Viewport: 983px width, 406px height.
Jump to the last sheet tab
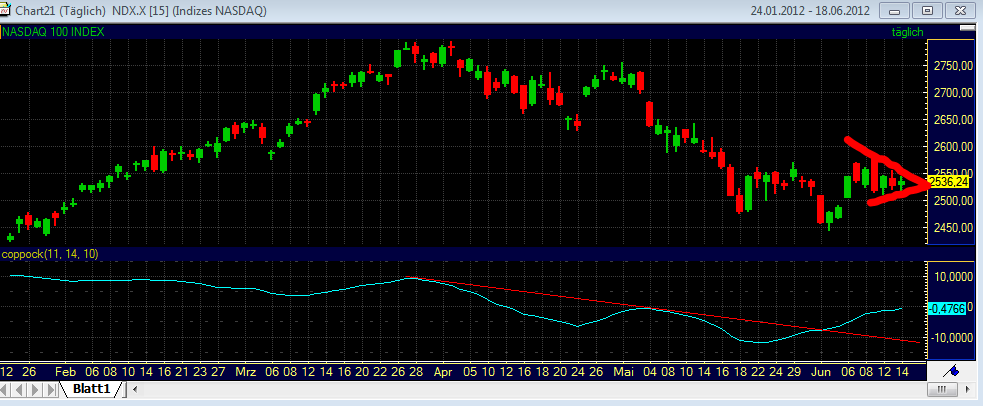(50, 390)
